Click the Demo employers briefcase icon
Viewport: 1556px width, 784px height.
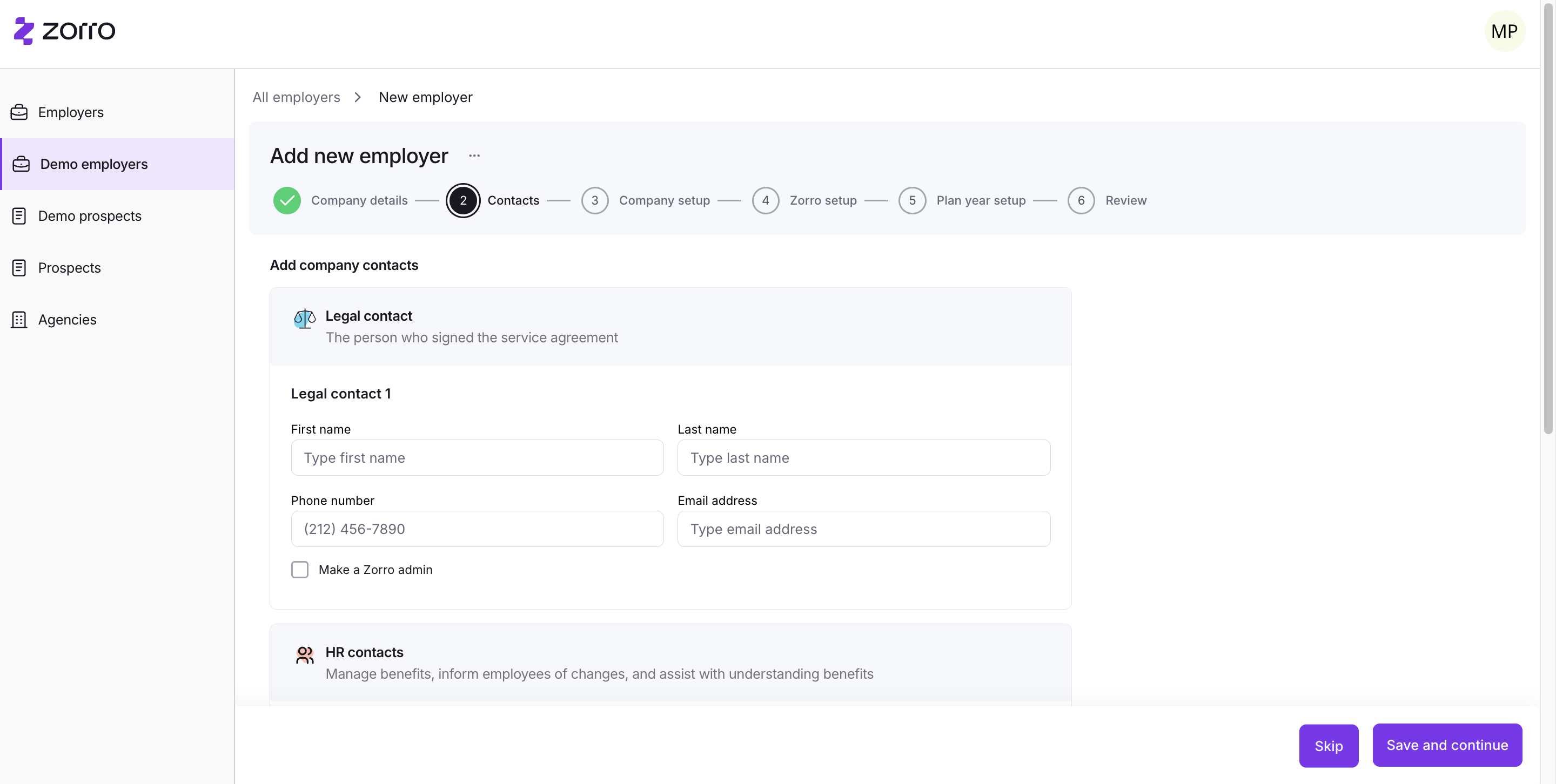21,164
